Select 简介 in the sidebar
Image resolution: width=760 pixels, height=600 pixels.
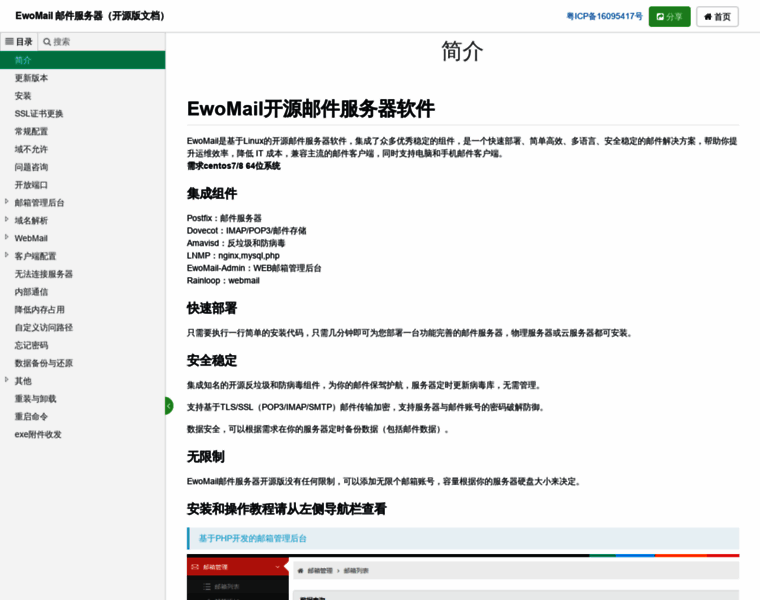tap(82, 60)
